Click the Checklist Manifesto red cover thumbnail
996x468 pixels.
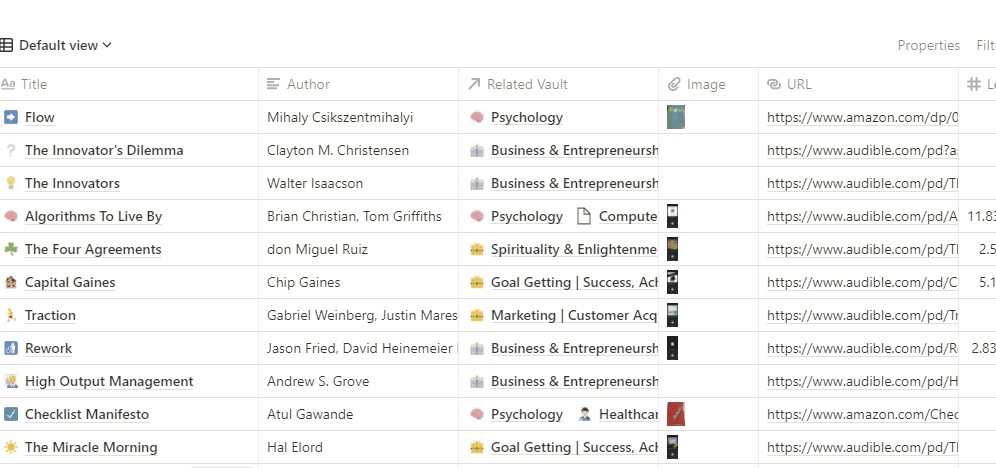[x=676, y=414]
